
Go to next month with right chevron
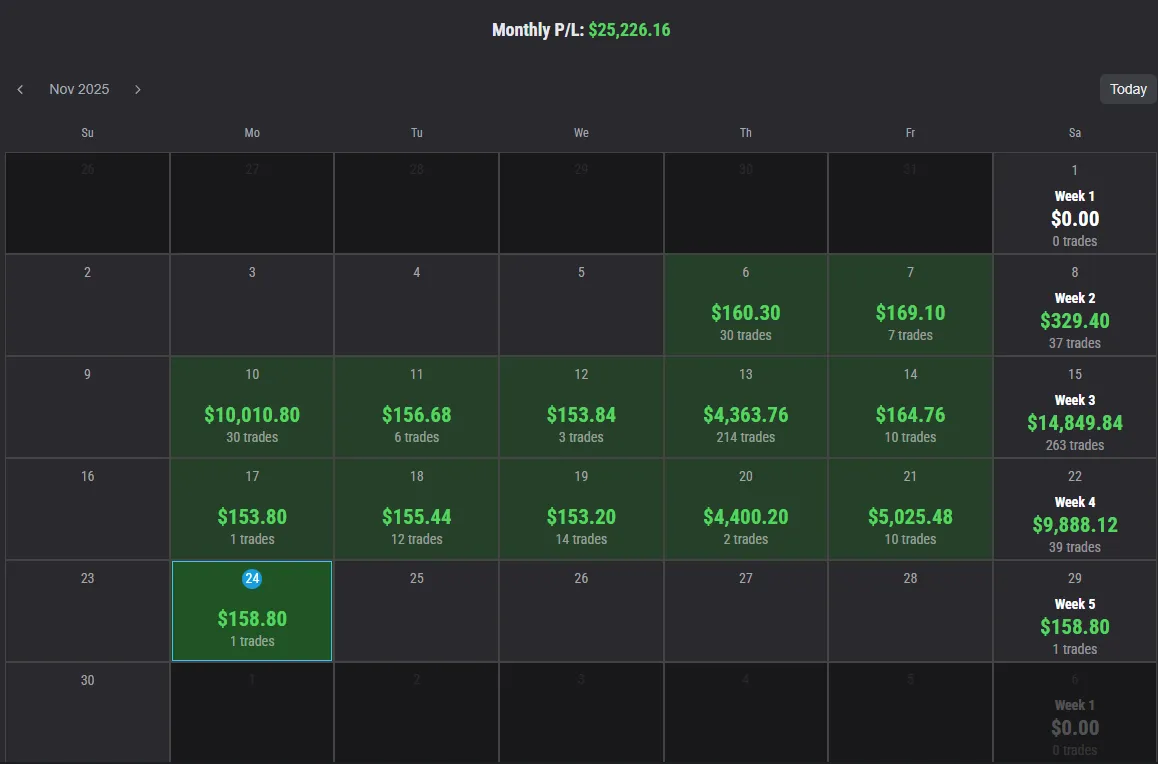[x=138, y=90]
